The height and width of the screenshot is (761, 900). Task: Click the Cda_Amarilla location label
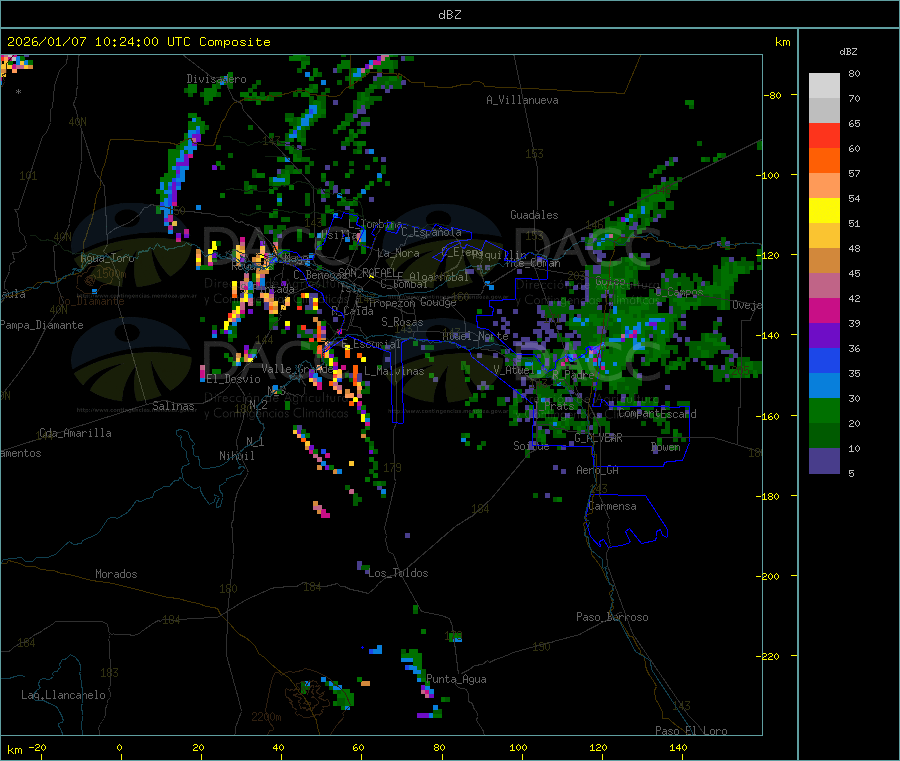click(76, 433)
